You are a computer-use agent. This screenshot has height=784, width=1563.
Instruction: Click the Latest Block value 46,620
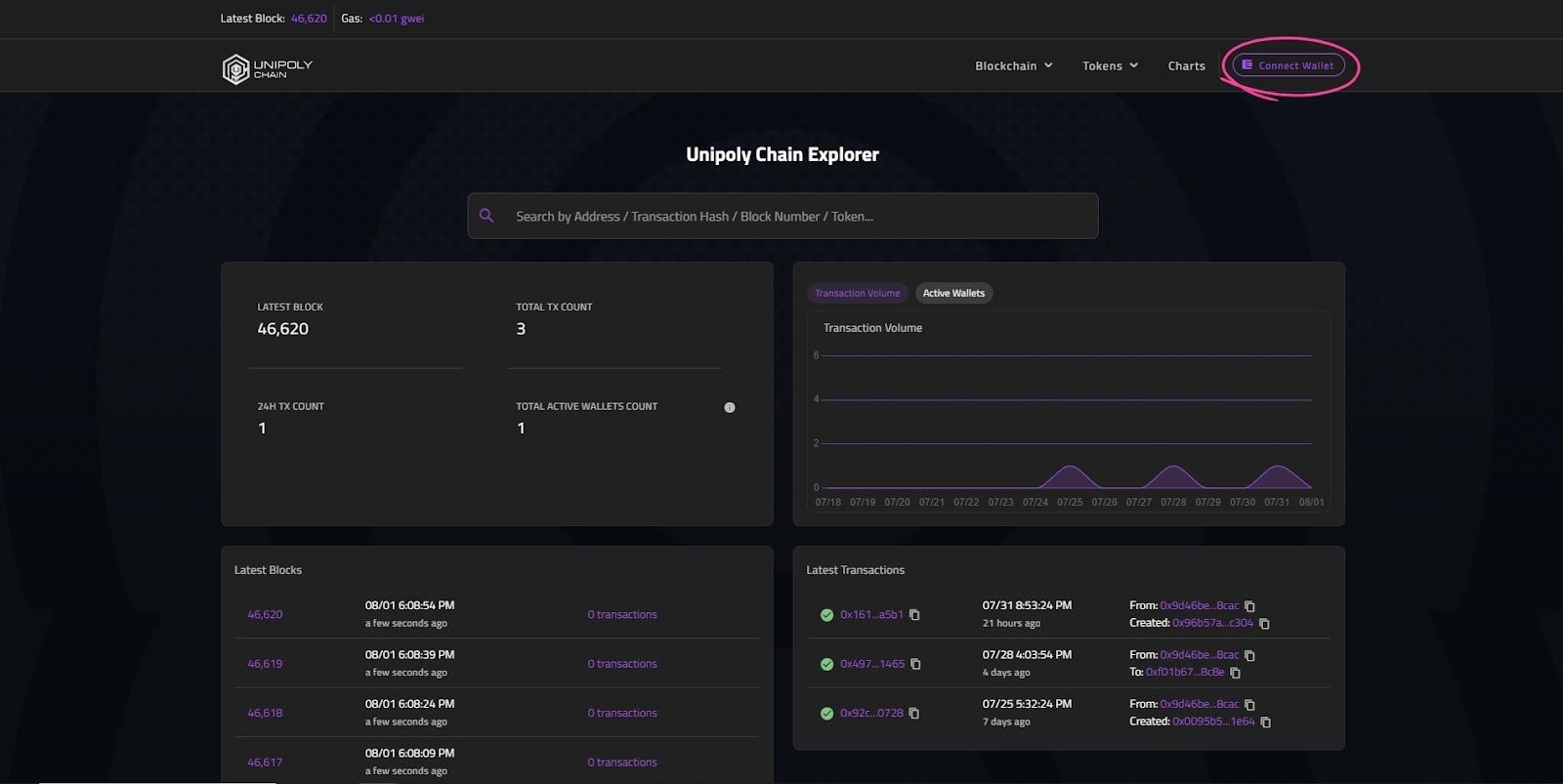coord(282,329)
